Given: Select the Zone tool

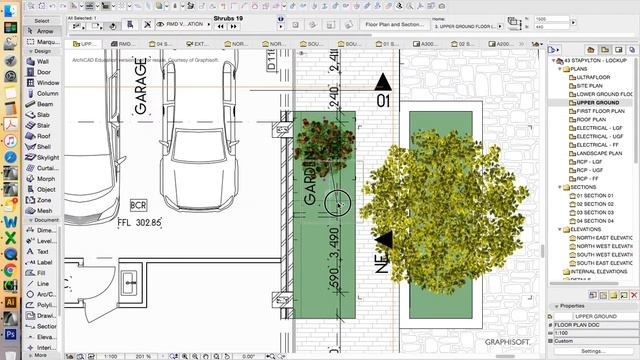Looking at the screenshot, I should click(x=42, y=200).
